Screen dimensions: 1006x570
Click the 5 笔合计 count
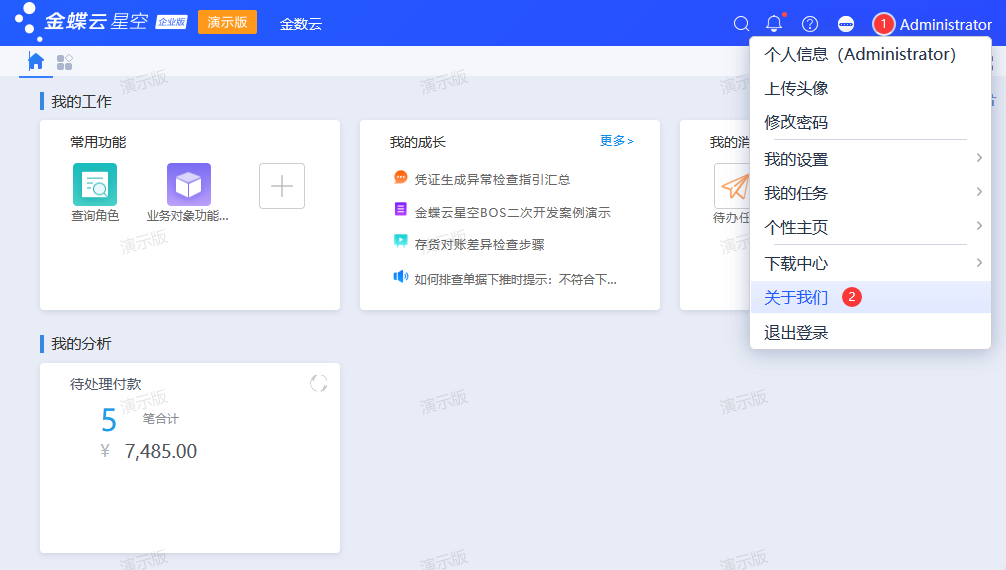tap(108, 420)
